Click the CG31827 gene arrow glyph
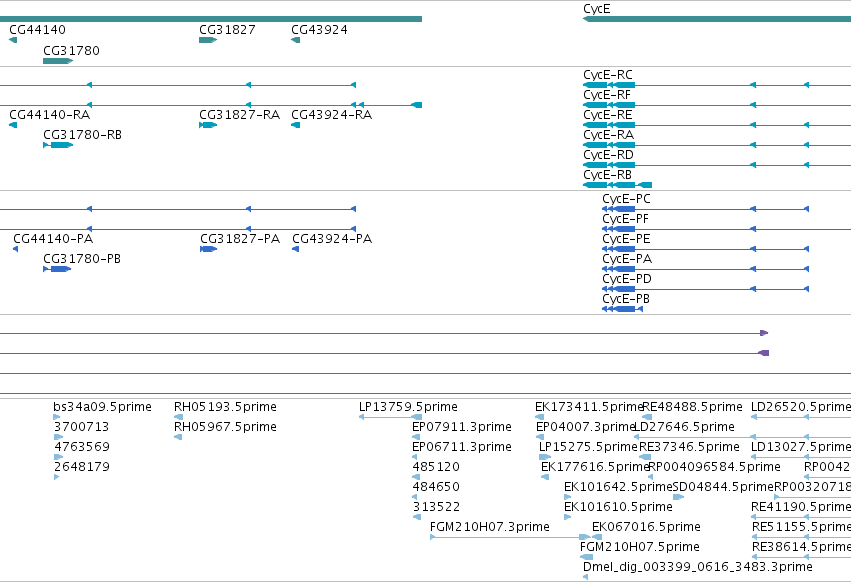This screenshot has width=851, height=582. (208, 40)
